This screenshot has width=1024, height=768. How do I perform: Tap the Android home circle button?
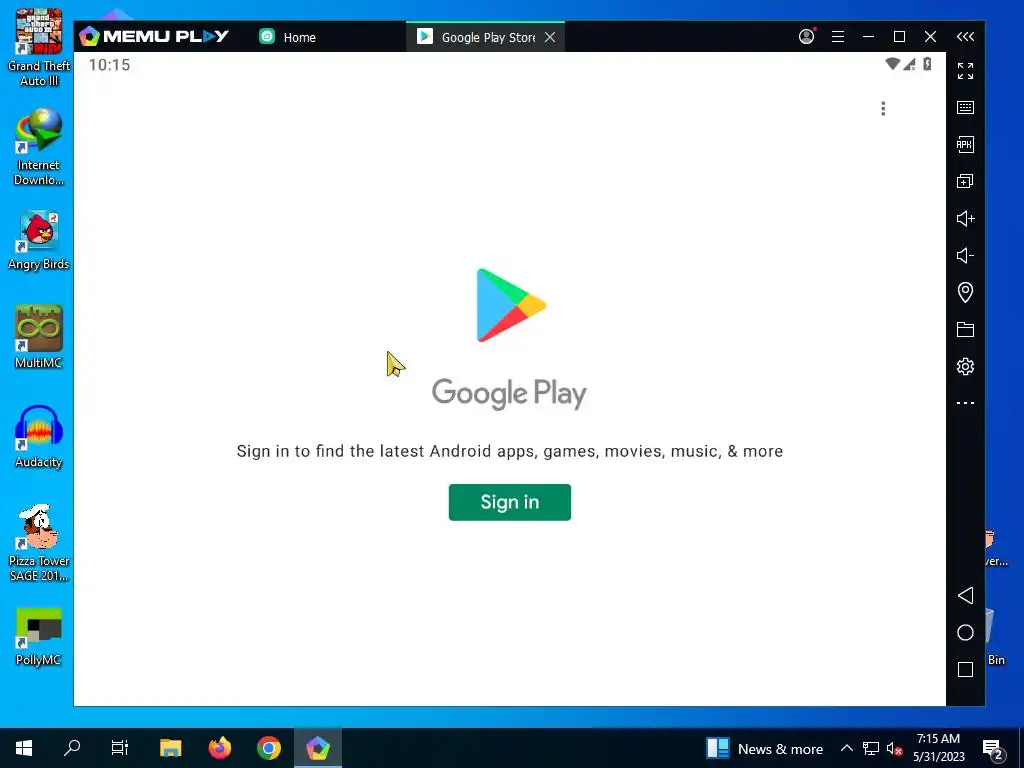coord(965,632)
